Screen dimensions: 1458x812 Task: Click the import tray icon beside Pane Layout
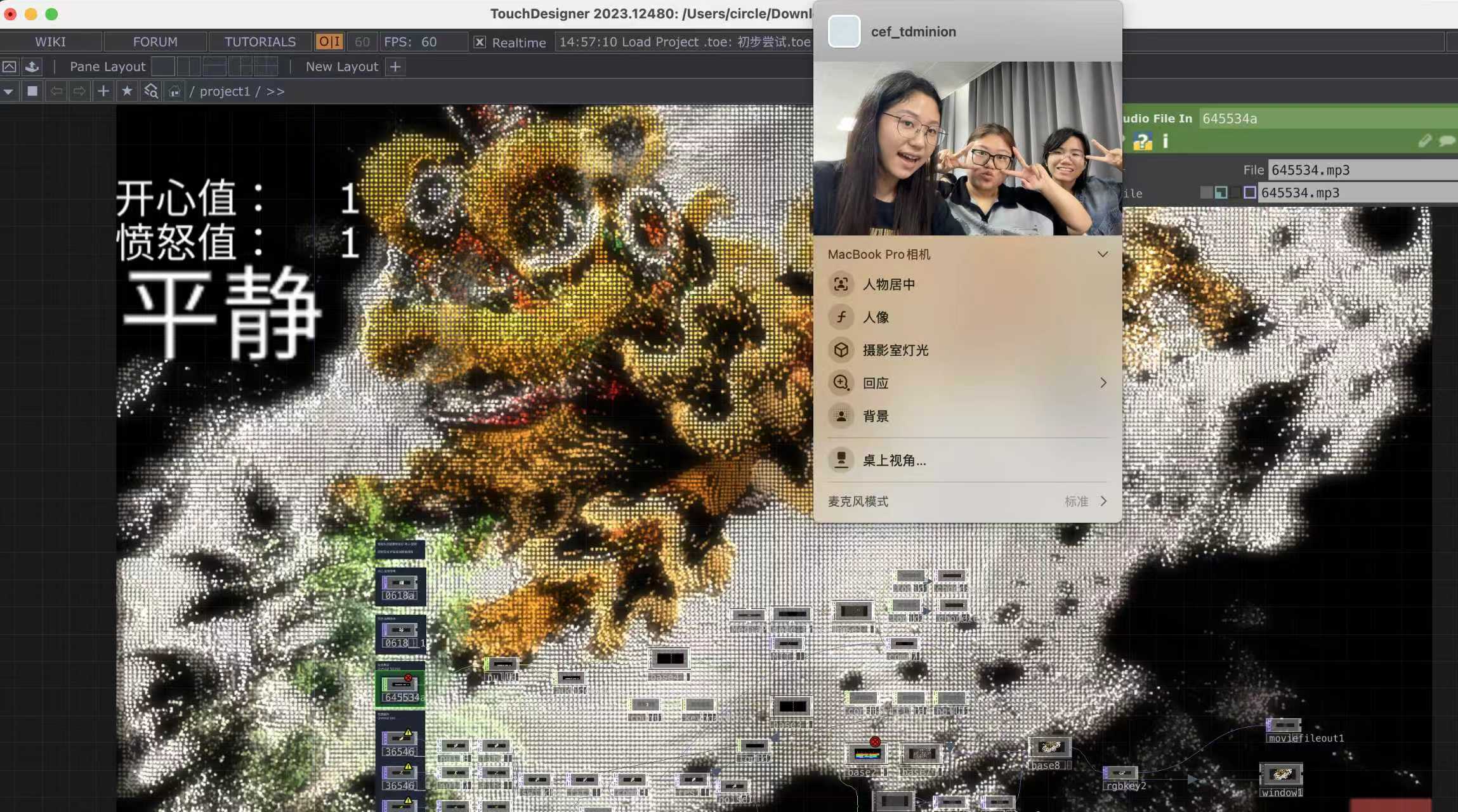coord(32,67)
